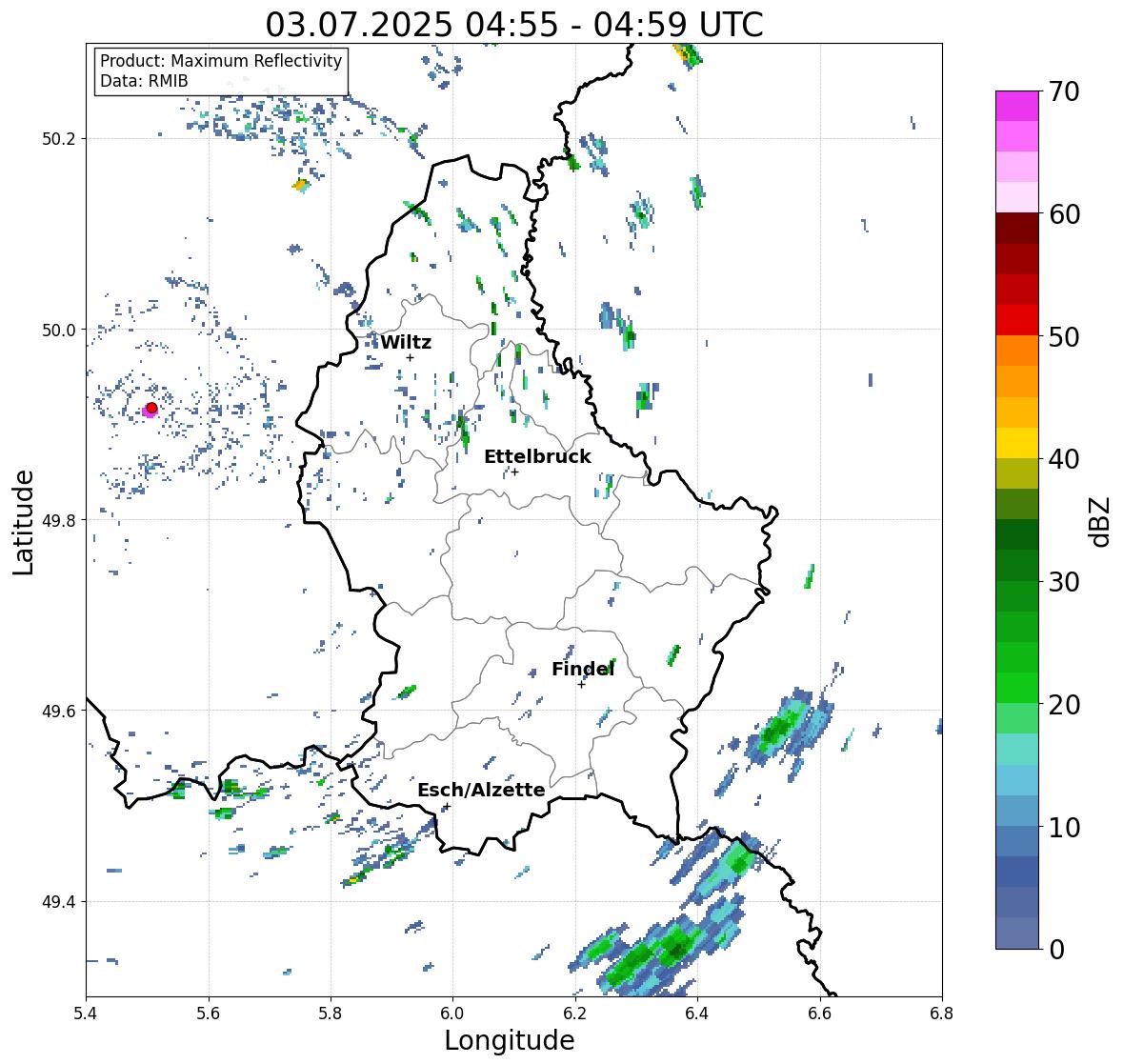The width and height of the screenshot is (1123, 1064).
Task: Click the Wiltz cross marker
Action: click(x=410, y=357)
